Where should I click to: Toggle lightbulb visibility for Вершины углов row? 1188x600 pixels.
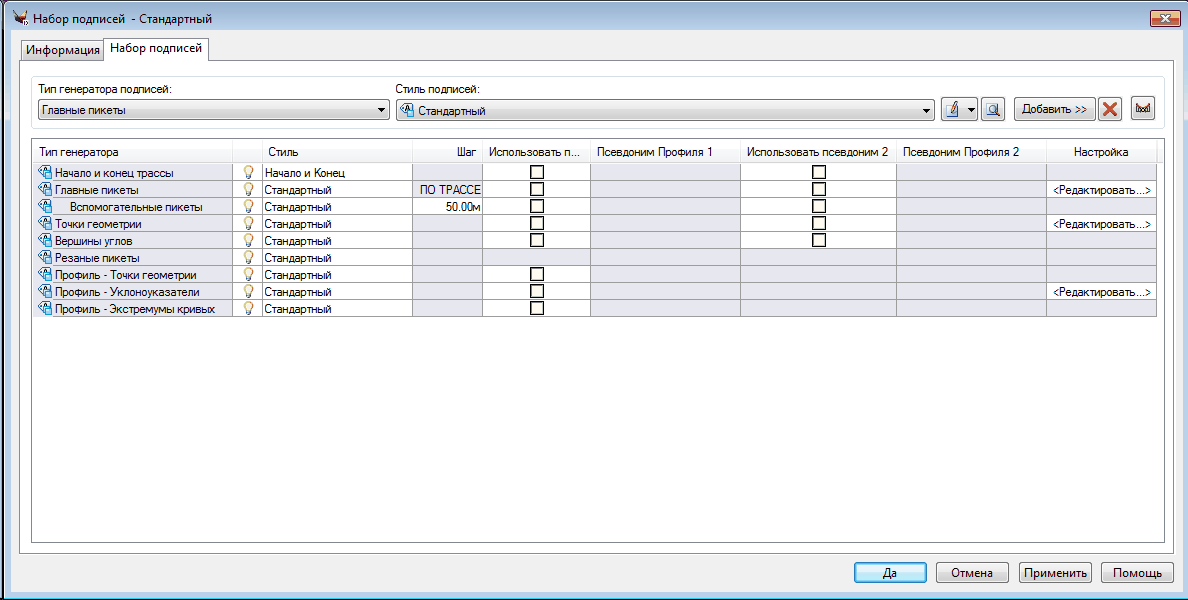tap(248, 241)
